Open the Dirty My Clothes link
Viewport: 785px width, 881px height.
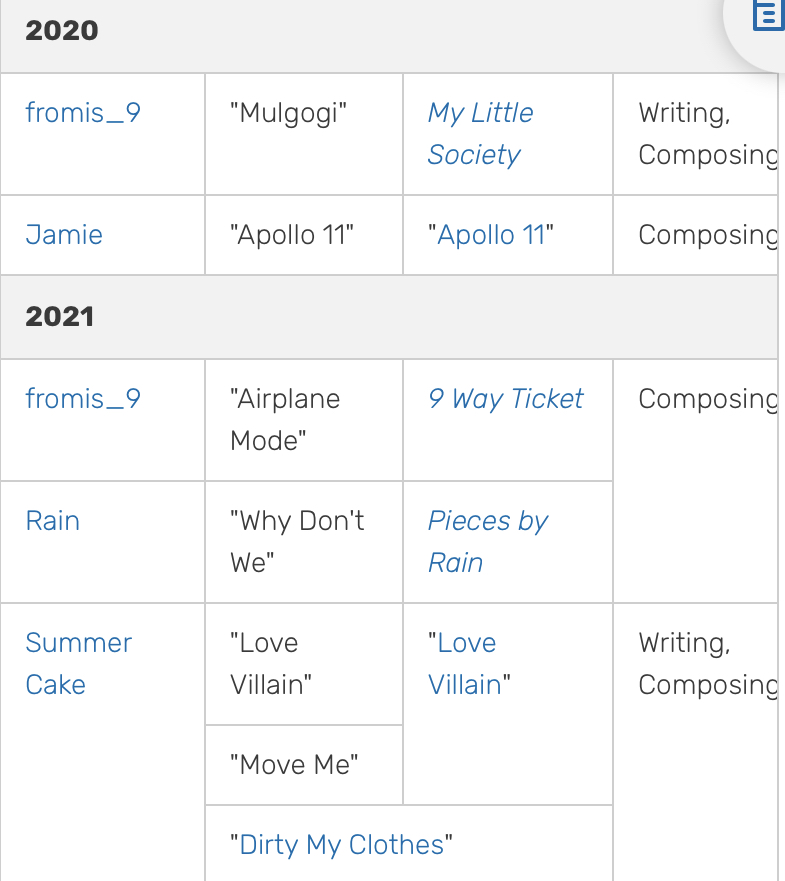tap(342, 844)
